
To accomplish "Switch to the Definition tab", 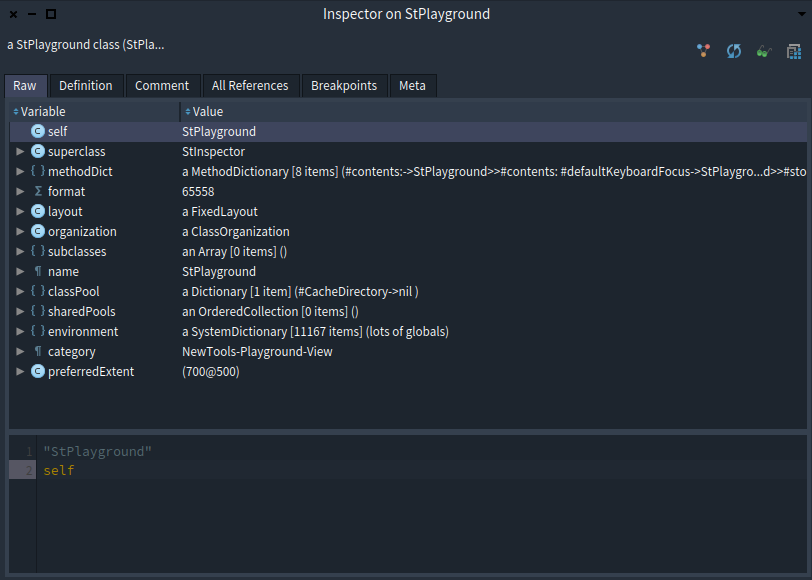I will [85, 85].
